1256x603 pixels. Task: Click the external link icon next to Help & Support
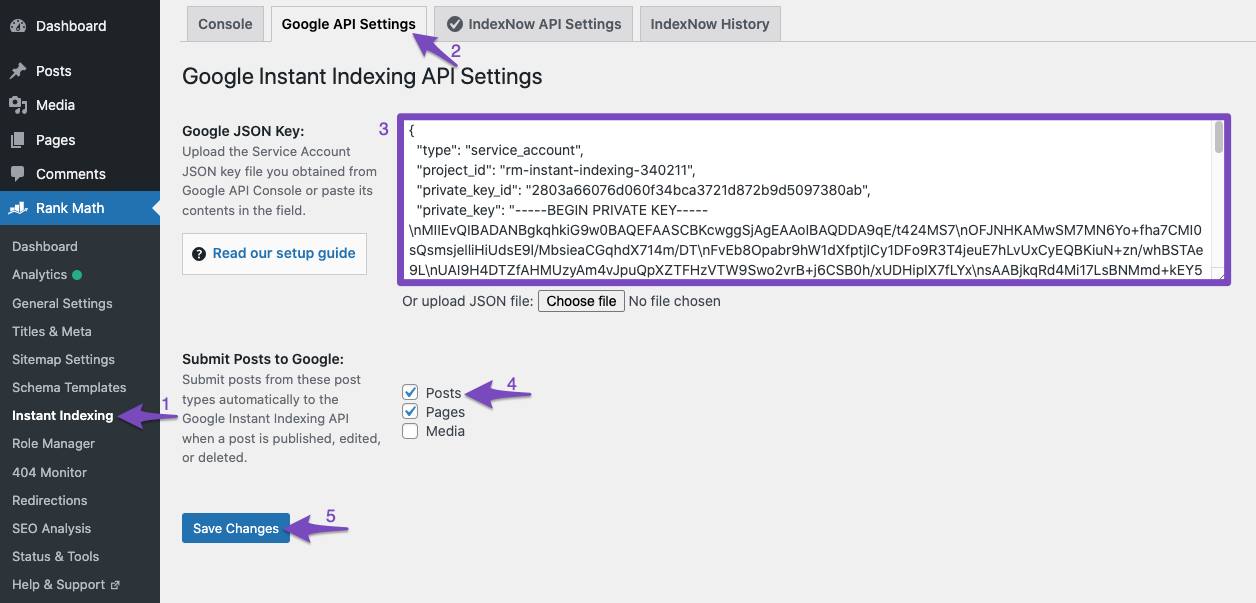[117, 584]
